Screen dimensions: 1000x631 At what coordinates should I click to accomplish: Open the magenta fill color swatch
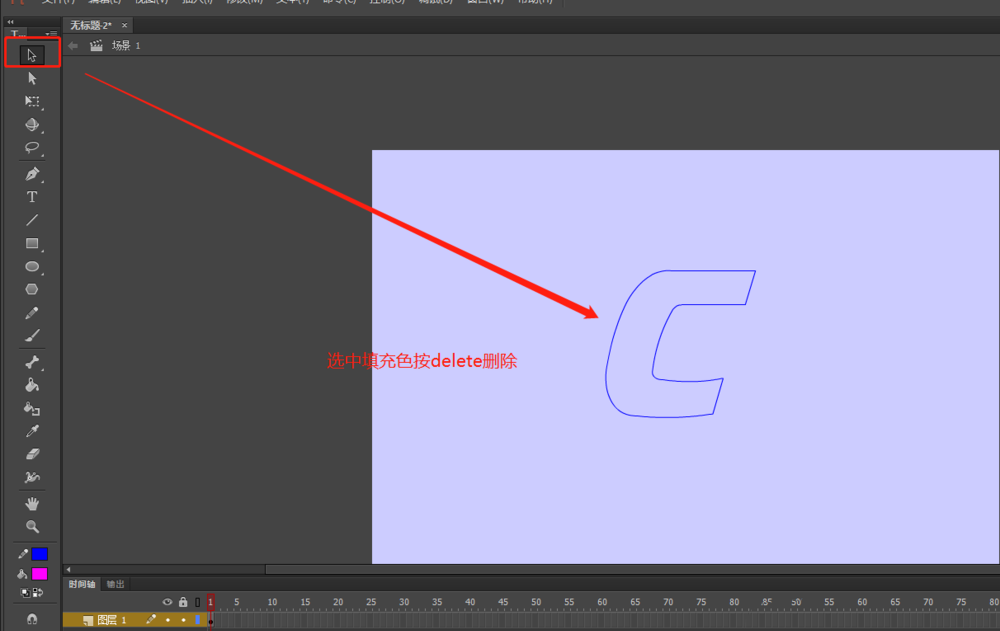coord(40,574)
